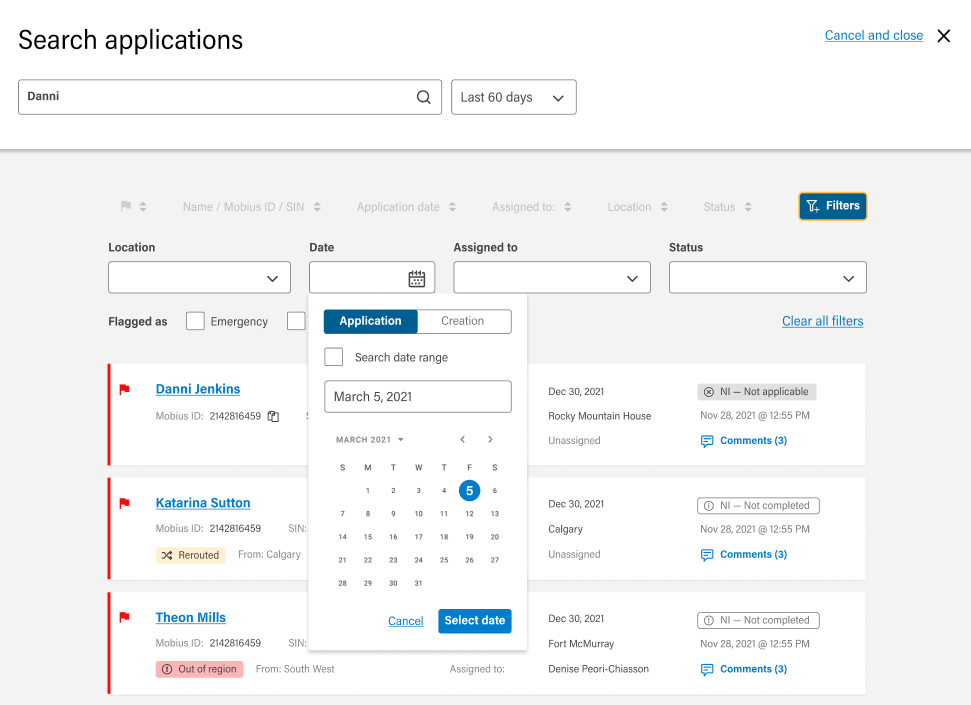Open the Last 60 days dropdown

(x=514, y=97)
